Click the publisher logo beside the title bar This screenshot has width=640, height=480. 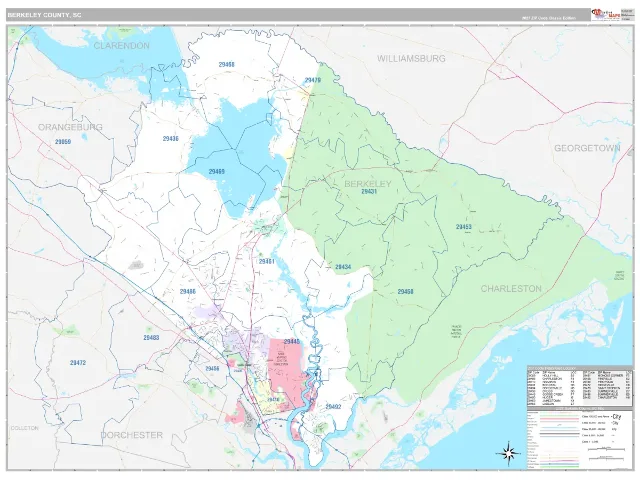[605, 15]
